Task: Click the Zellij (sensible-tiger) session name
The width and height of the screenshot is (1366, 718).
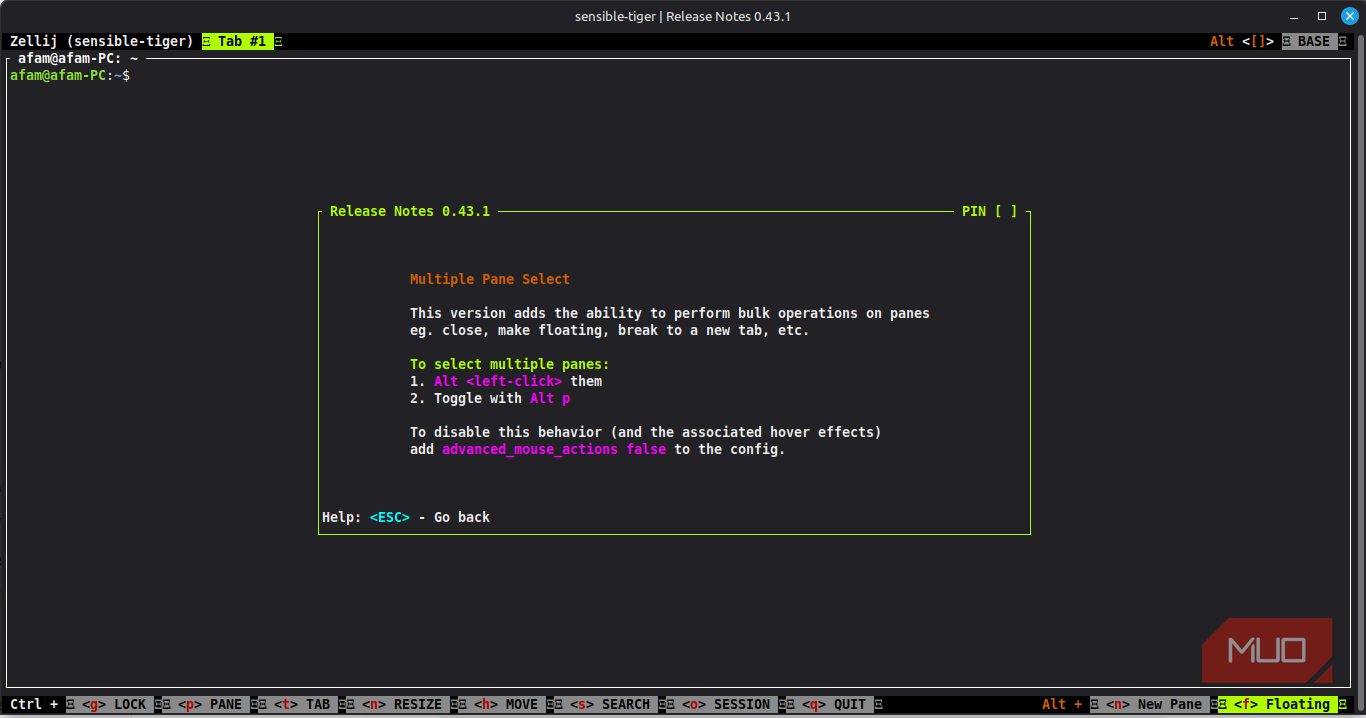Action: pos(102,41)
